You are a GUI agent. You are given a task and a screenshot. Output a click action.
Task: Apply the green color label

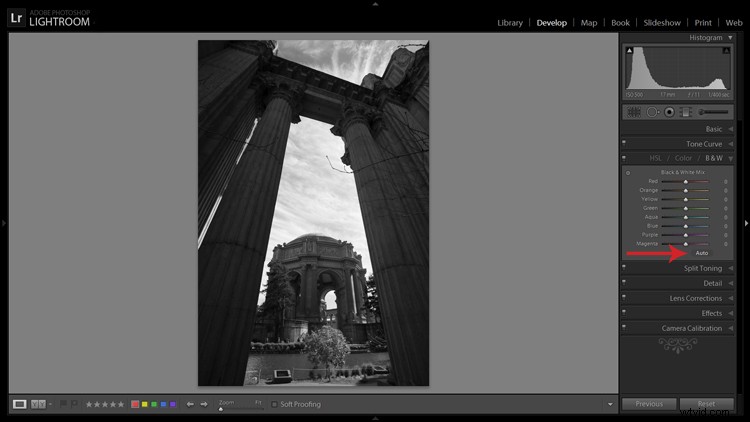(x=154, y=404)
